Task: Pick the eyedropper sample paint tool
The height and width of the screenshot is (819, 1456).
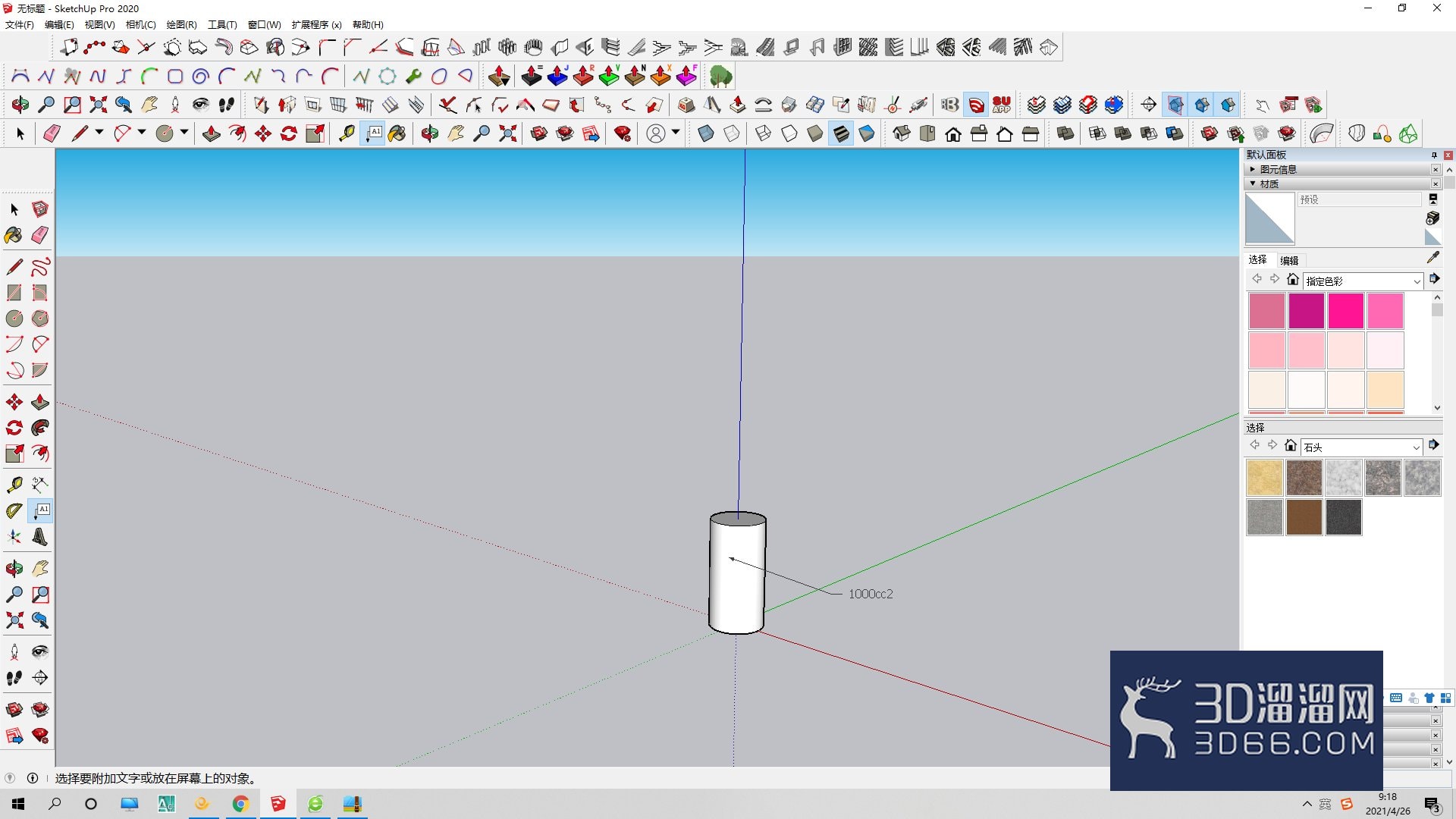Action: click(1432, 258)
